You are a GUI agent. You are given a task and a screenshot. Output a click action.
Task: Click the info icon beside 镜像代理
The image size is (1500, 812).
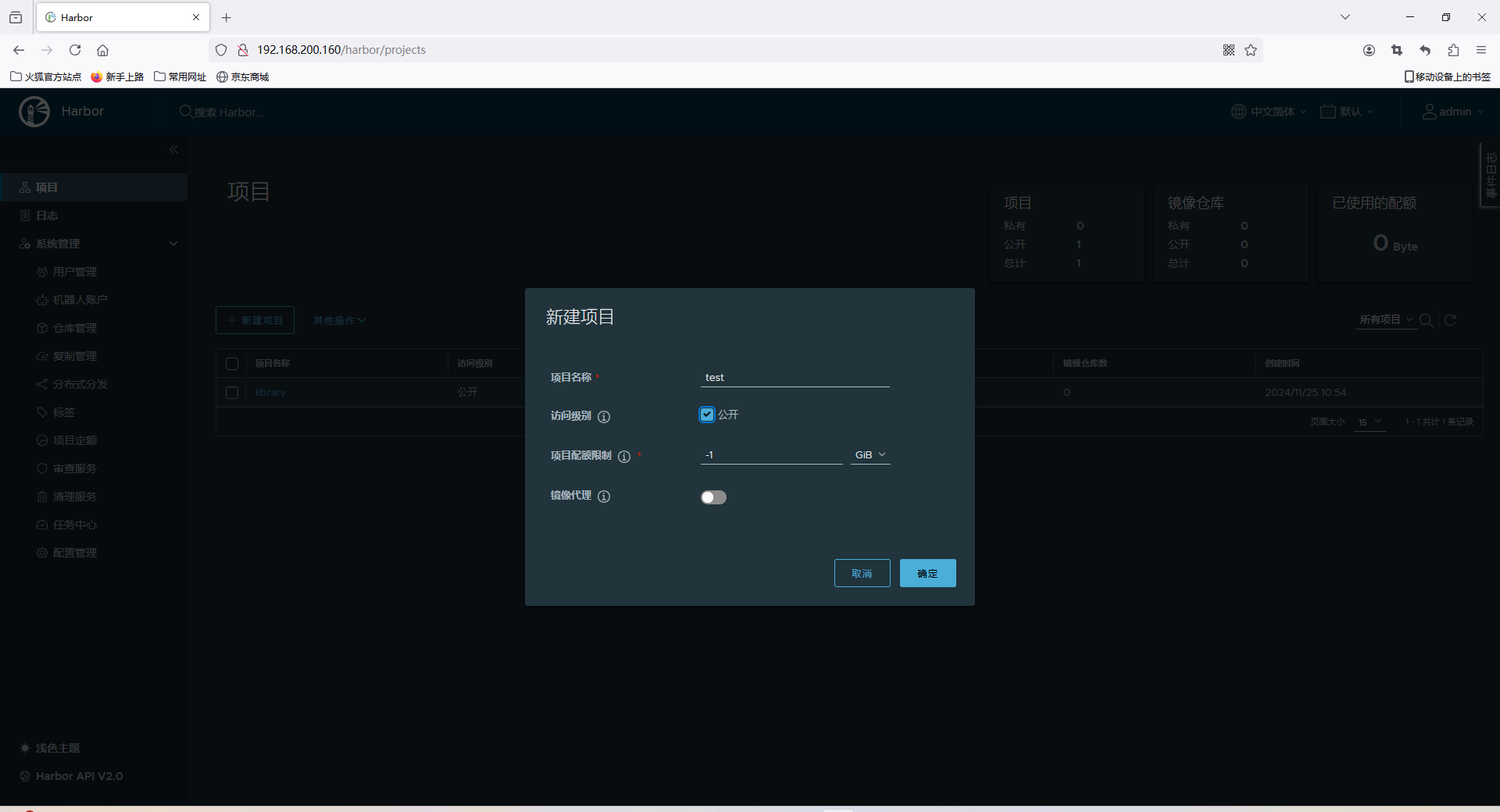point(604,497)
